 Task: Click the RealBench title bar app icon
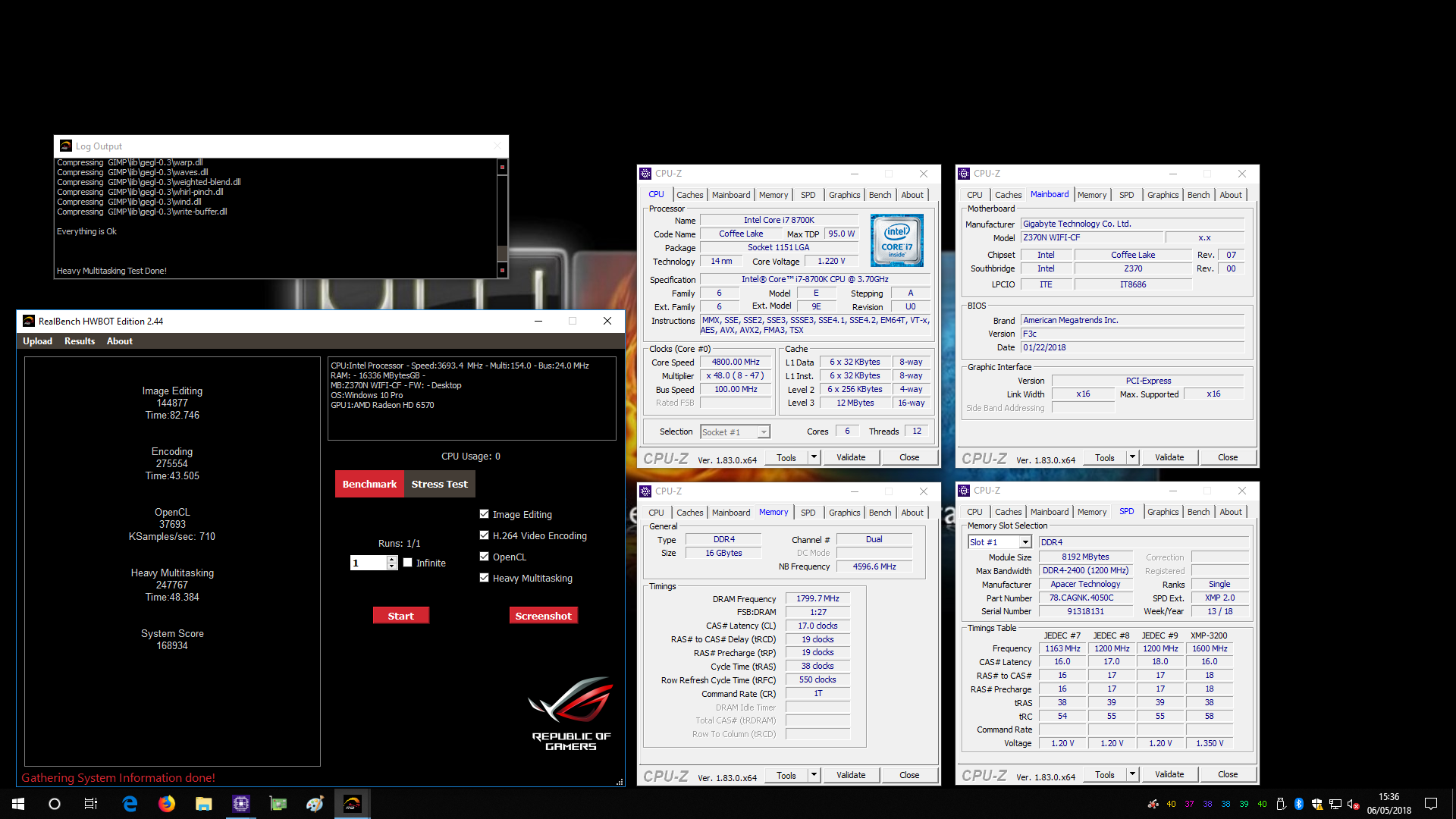pos(29,321)
